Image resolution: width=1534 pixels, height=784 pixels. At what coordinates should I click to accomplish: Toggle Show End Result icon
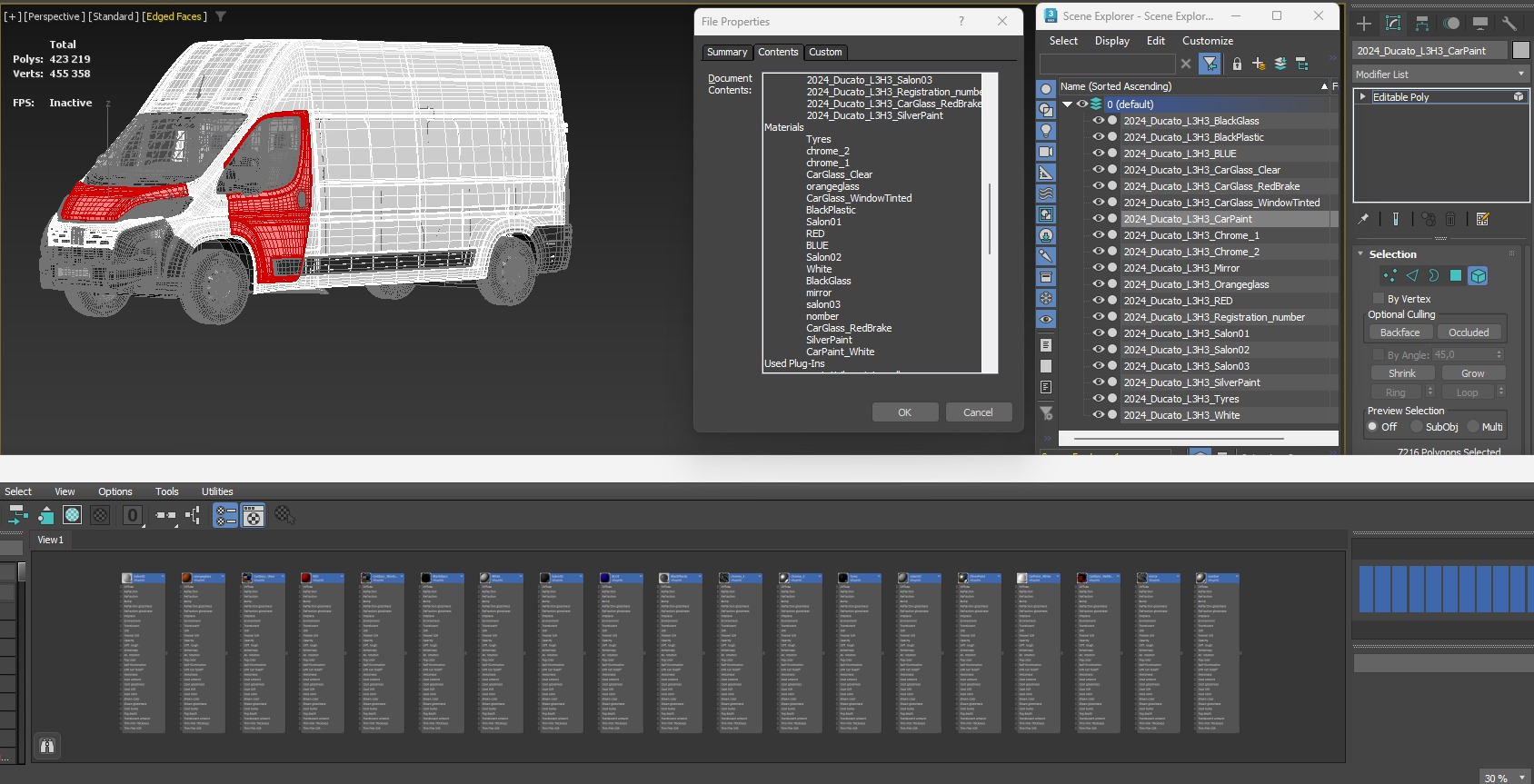click(x=1396, y=219)
